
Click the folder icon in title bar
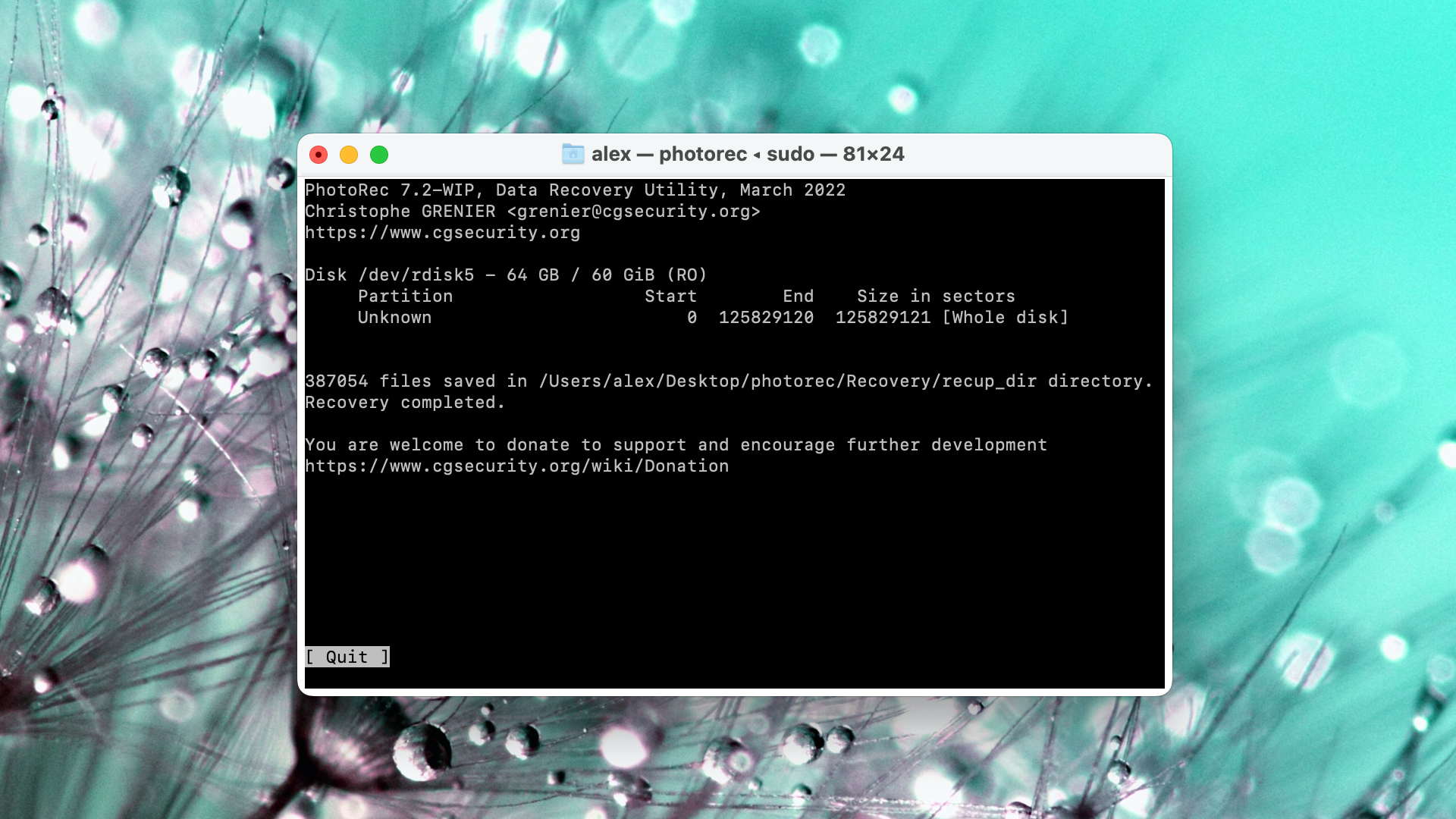click(x=573, y=154)
